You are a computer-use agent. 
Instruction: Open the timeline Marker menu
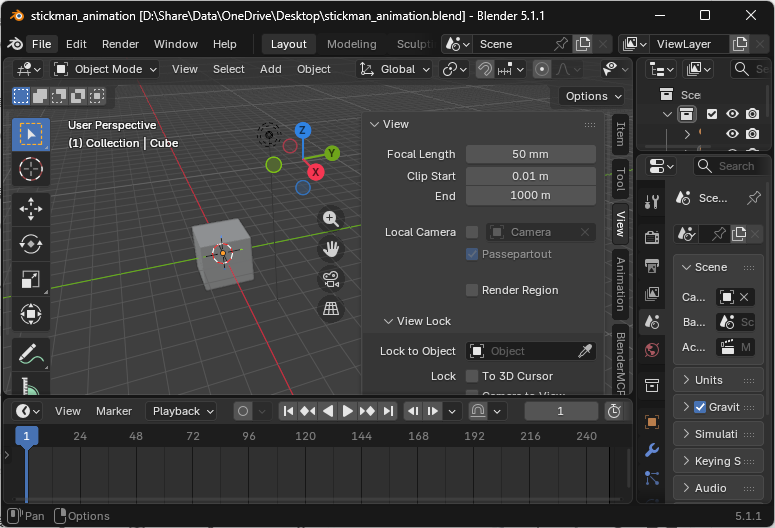click(x=114, y=411)
